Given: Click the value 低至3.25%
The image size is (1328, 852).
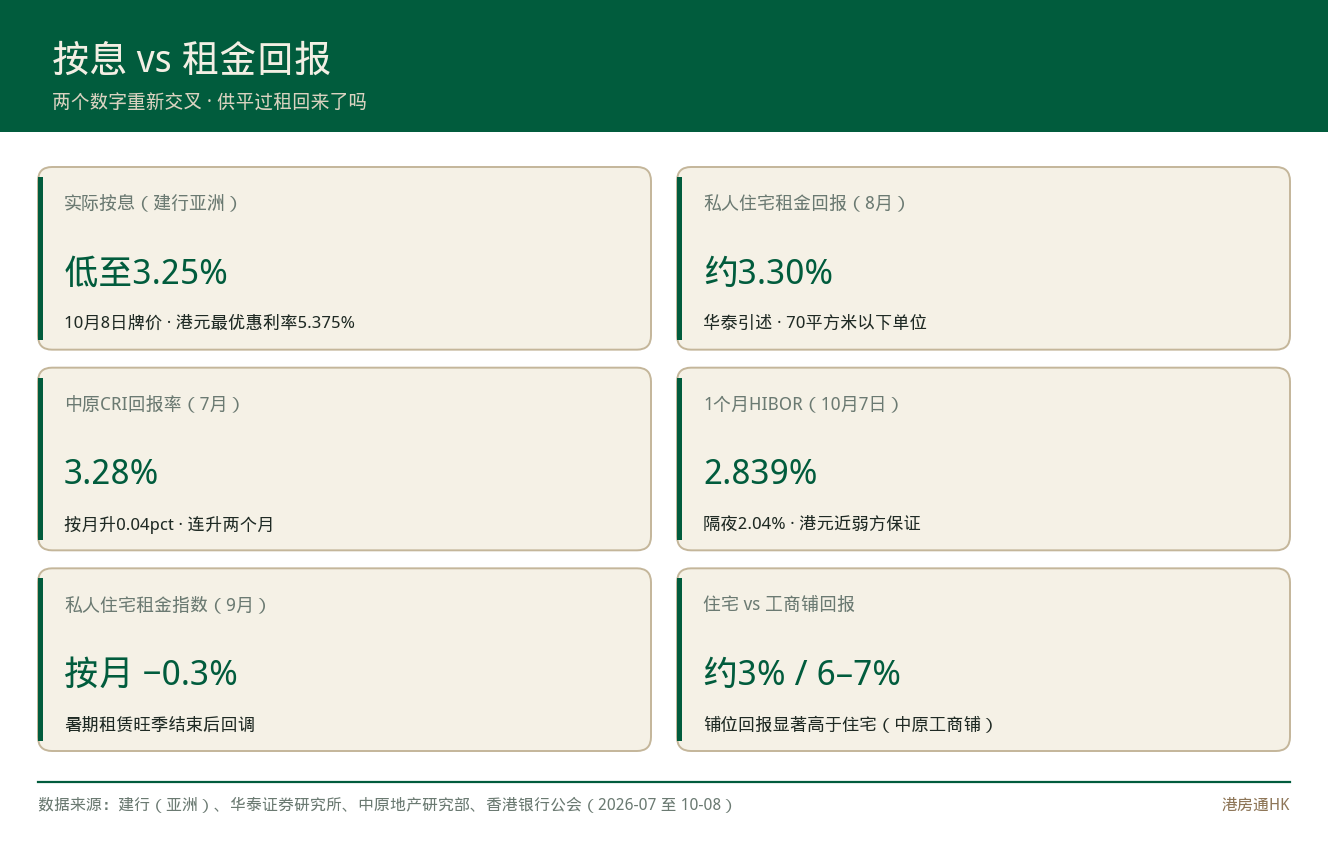Looking at the screenshot, I should coord(146,271).
